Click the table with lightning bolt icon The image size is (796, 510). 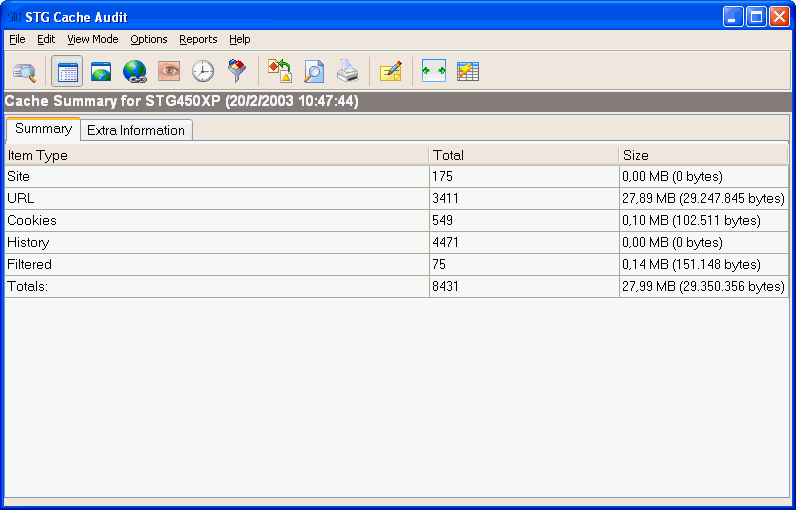tap(468, 72)
